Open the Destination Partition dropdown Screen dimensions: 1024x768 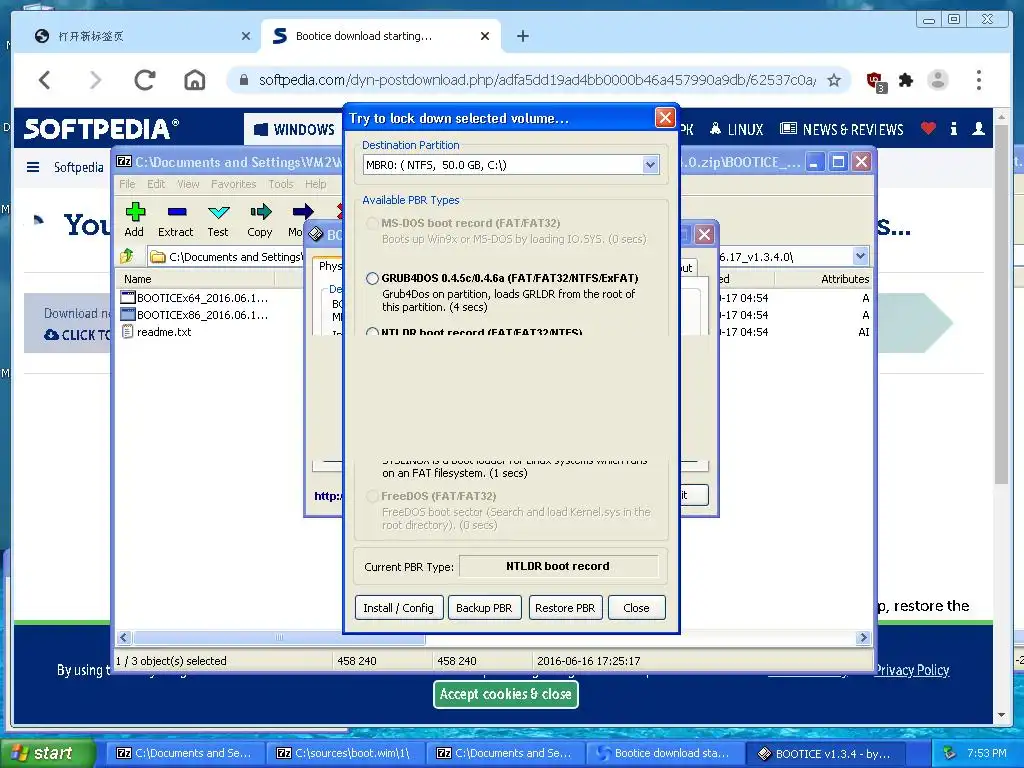(x=650, y=165)
